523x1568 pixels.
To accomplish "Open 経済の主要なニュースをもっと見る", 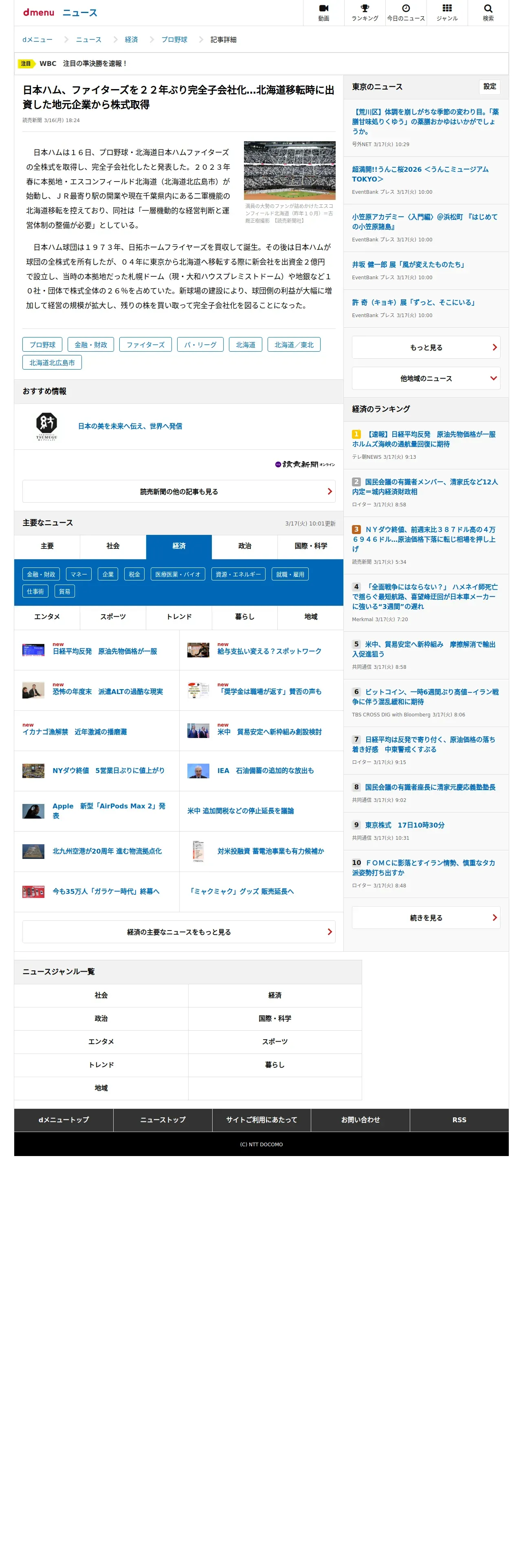I will tap(178, 932).
